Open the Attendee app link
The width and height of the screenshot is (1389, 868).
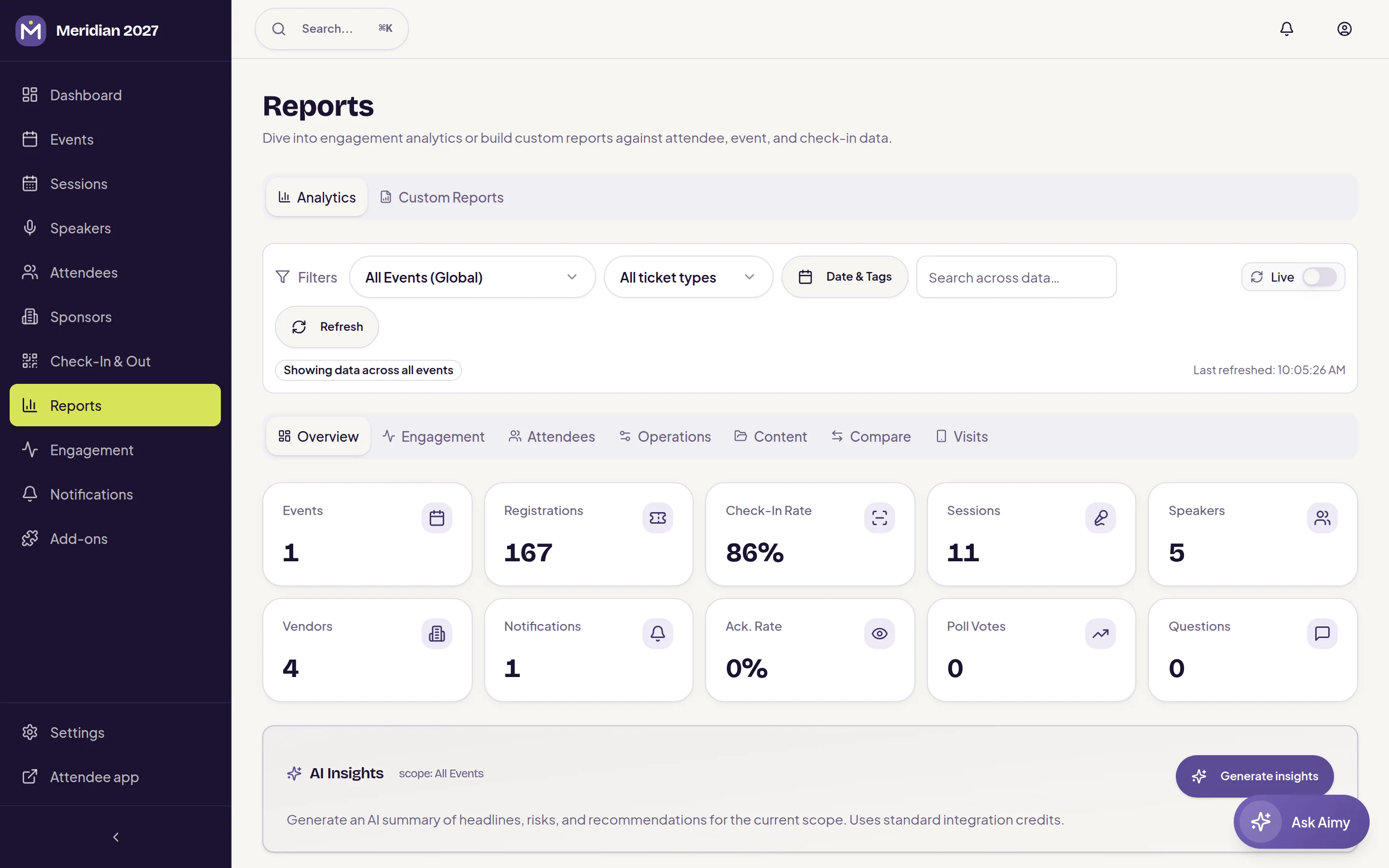(115, 777)
